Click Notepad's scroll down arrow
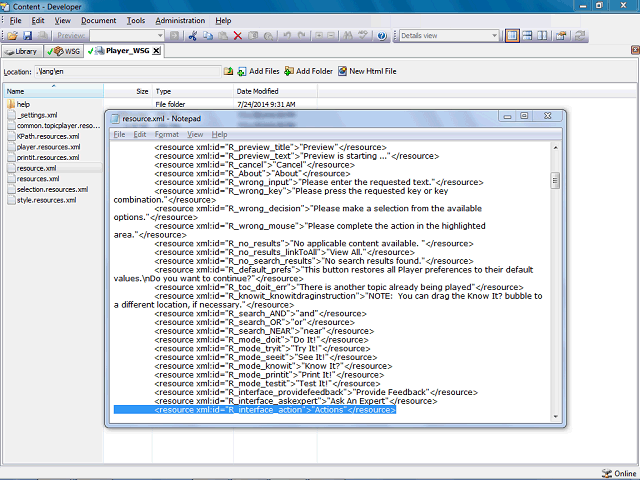The width and height of the screenshot is (640, 480). pyautogui.click(x=555, y=417)
